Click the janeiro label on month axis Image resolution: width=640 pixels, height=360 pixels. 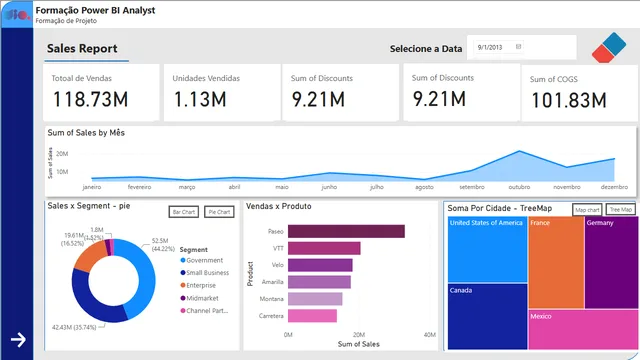92,187
